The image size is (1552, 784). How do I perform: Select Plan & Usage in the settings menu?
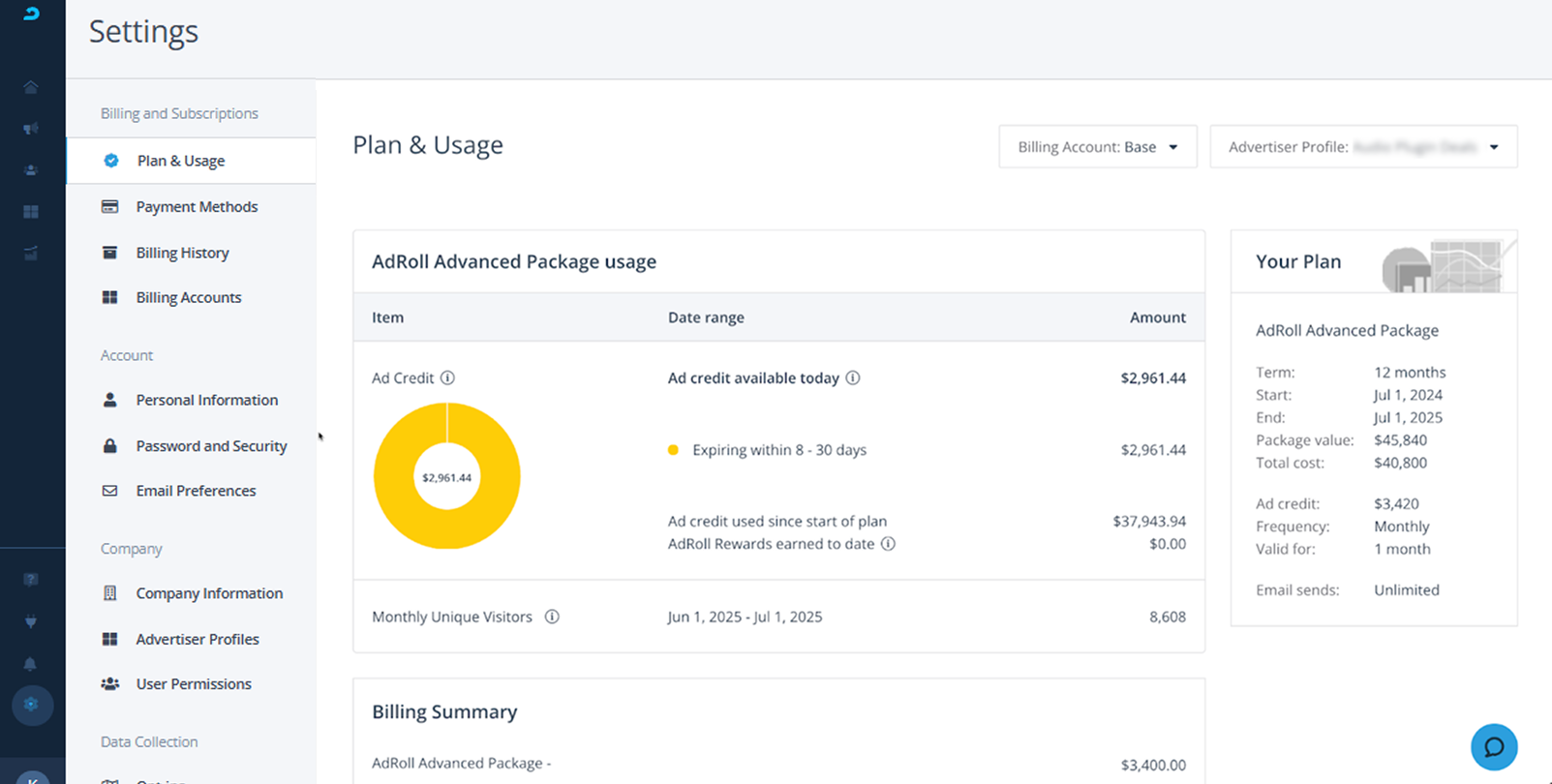pos(191,161)
